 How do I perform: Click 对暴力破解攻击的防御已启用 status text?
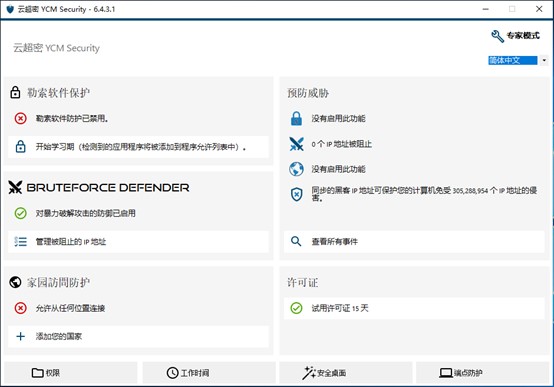(x=86, y=213)
